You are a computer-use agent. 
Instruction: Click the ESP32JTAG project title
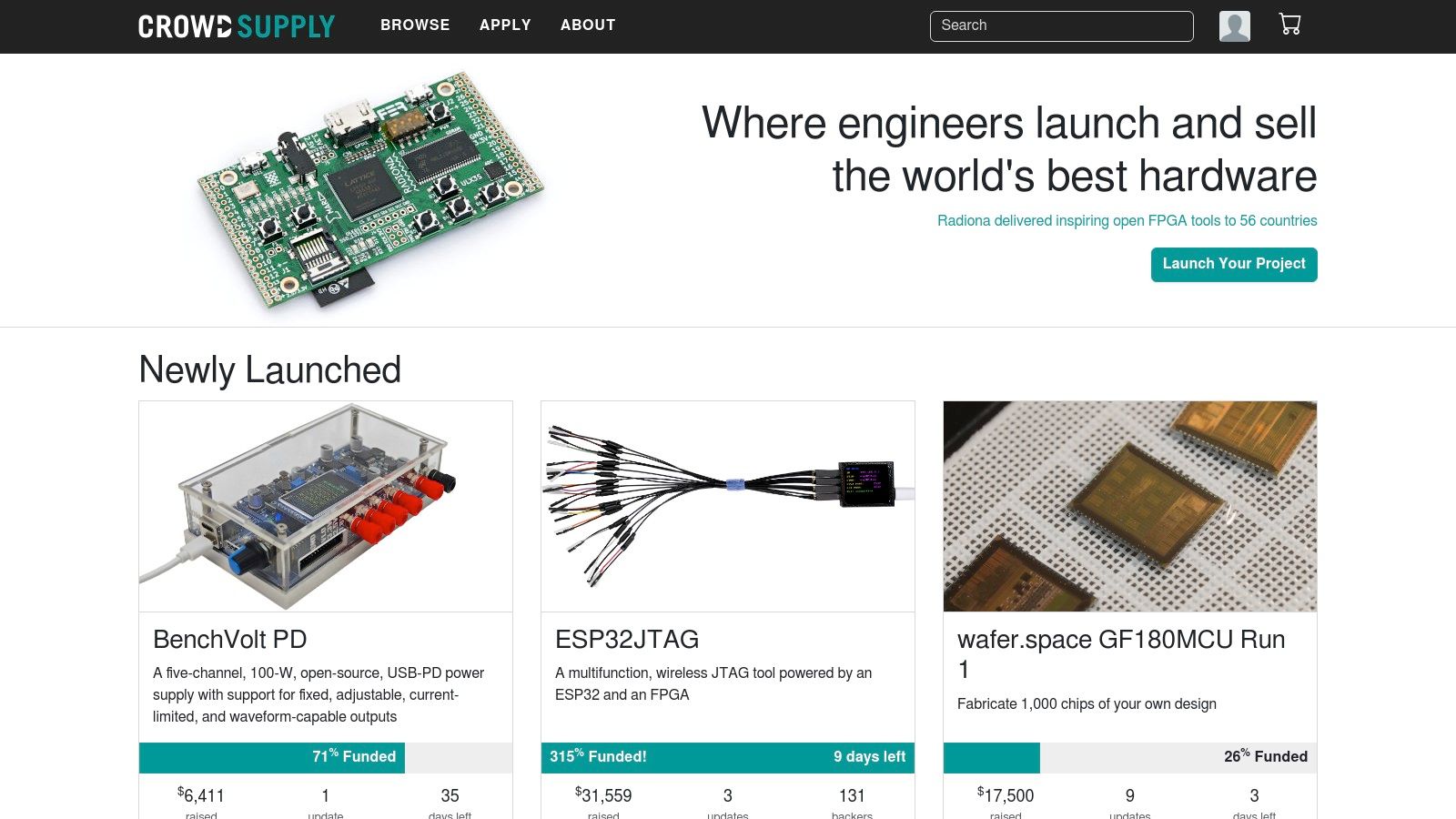[x=627, y=640]
